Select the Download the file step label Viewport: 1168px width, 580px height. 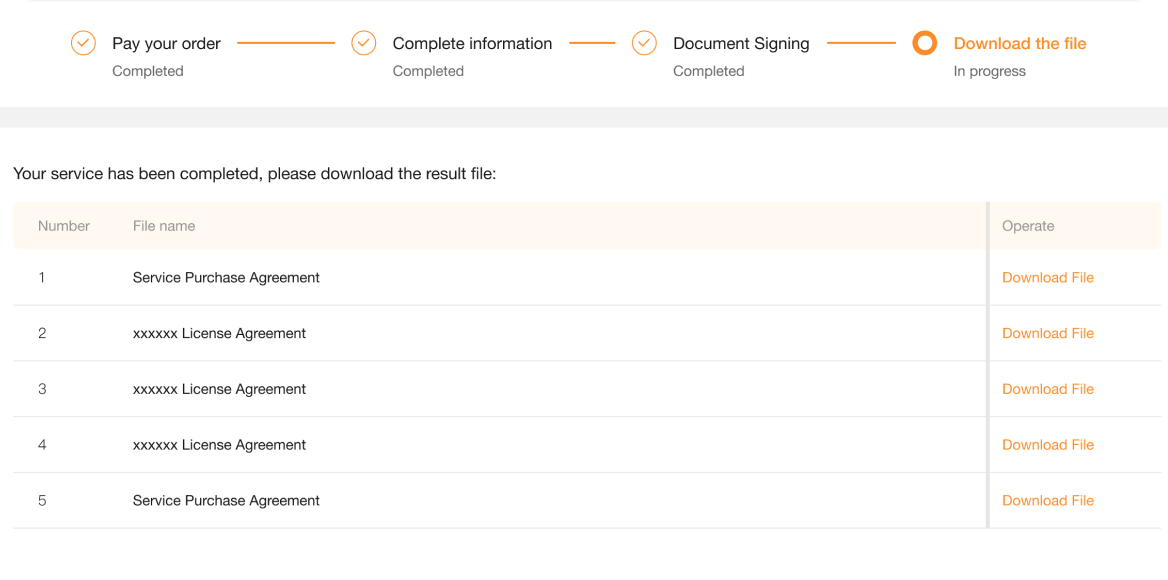pos(1020,44)
